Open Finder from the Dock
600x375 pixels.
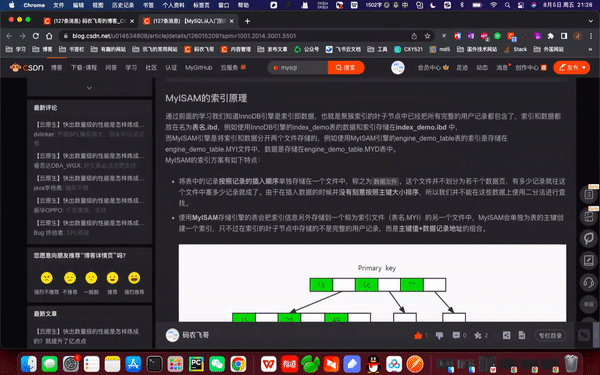click(29, 364)
